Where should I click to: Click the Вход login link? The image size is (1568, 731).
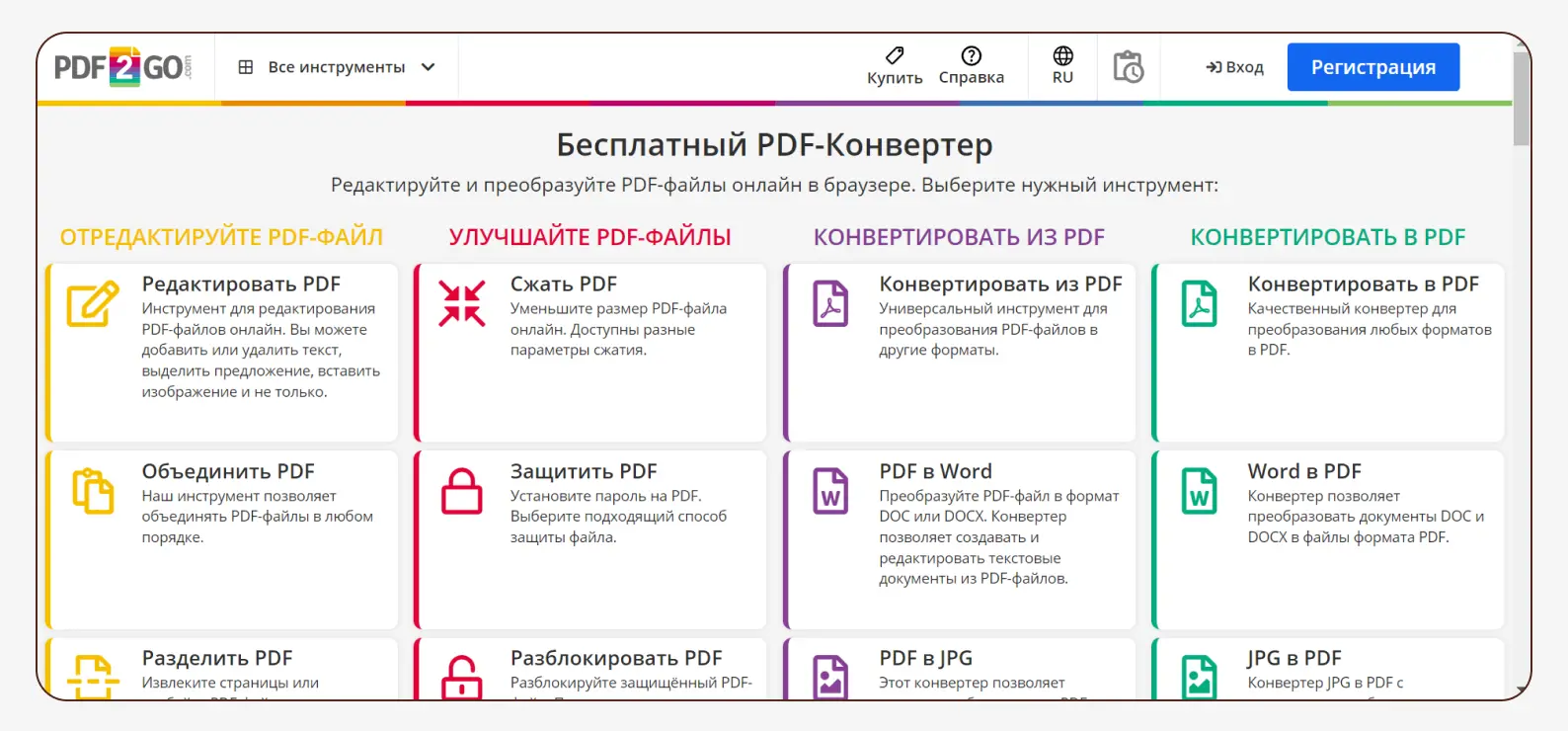click(1235, 67)
